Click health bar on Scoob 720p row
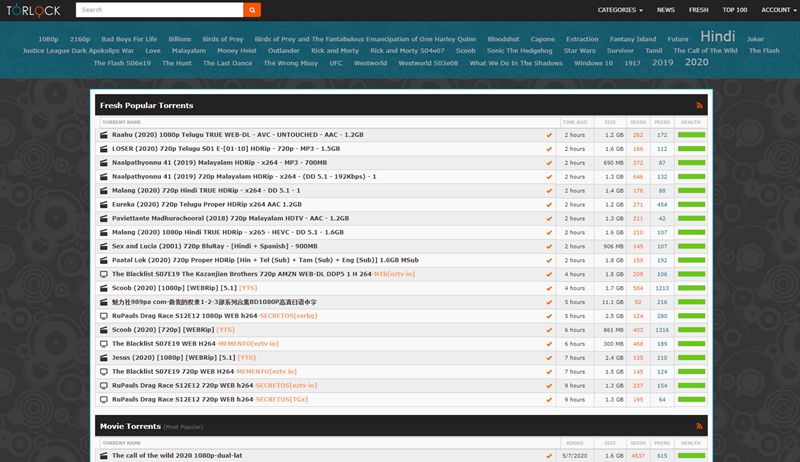800x462 pixels. coord(691,330)
